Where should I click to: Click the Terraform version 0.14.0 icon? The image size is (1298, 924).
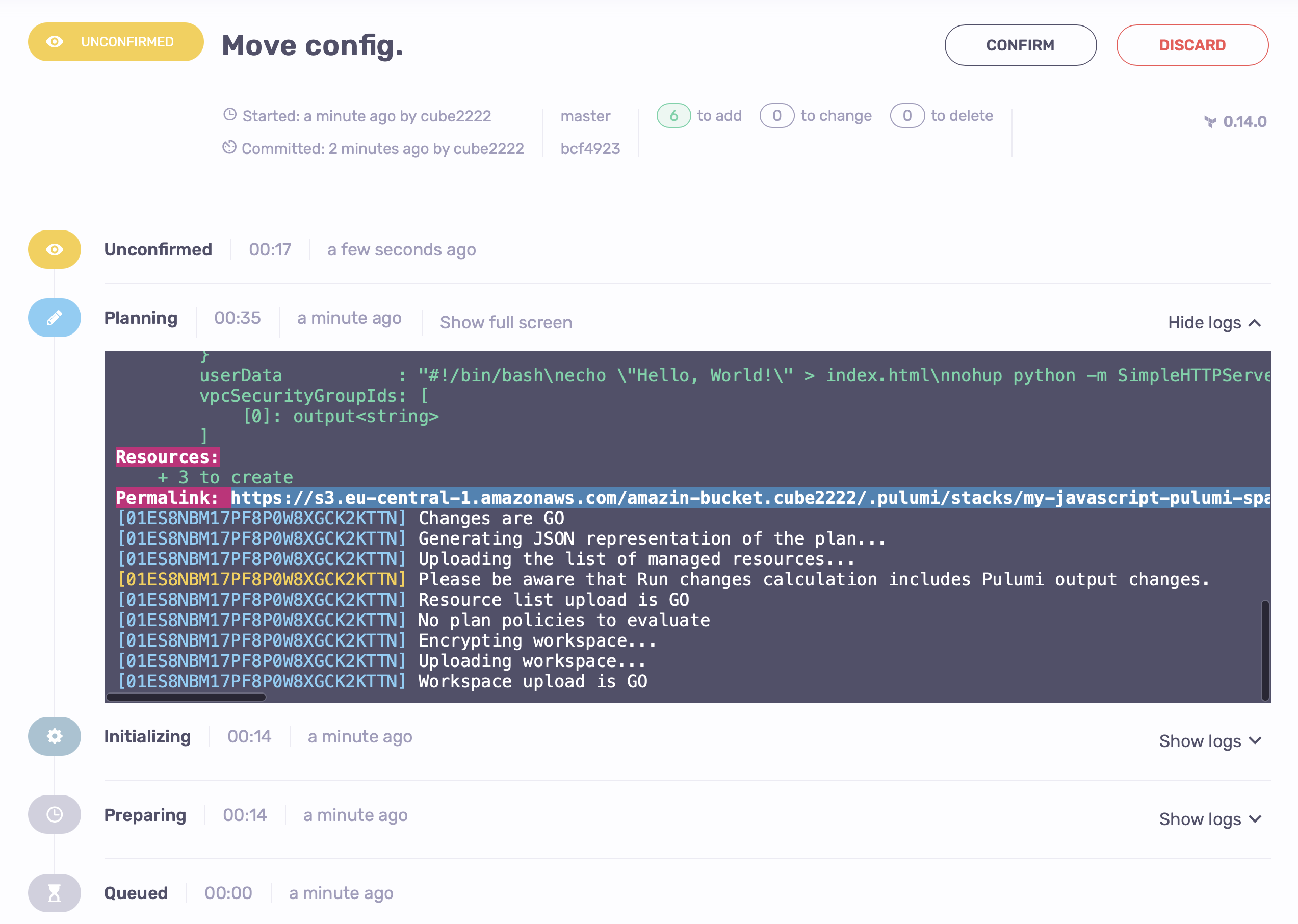1210,122
